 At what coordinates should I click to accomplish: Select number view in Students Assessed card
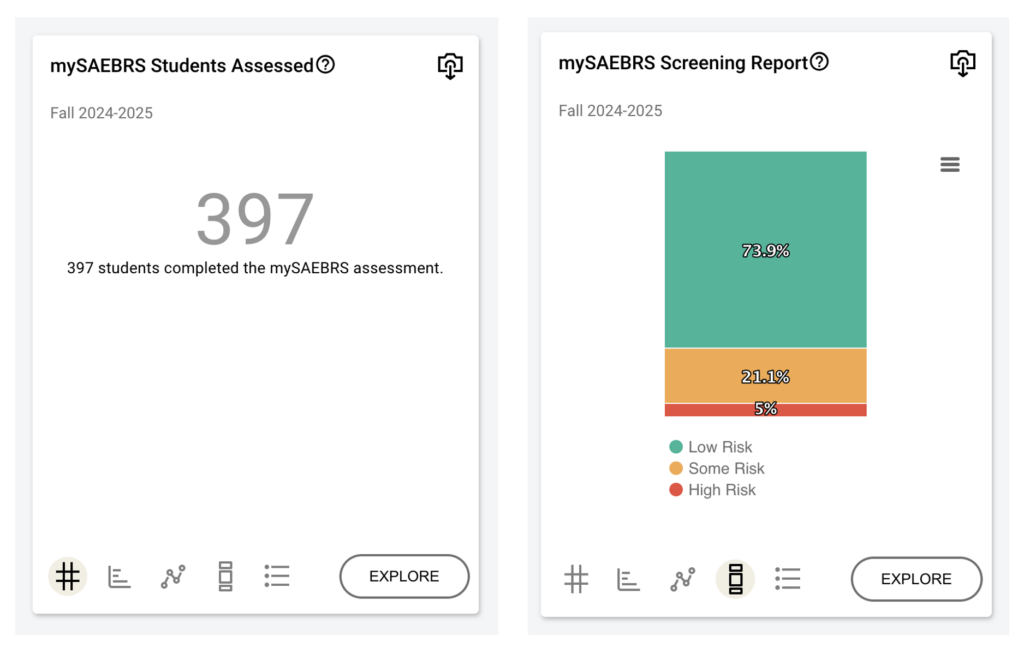click(x=67, y=576)
